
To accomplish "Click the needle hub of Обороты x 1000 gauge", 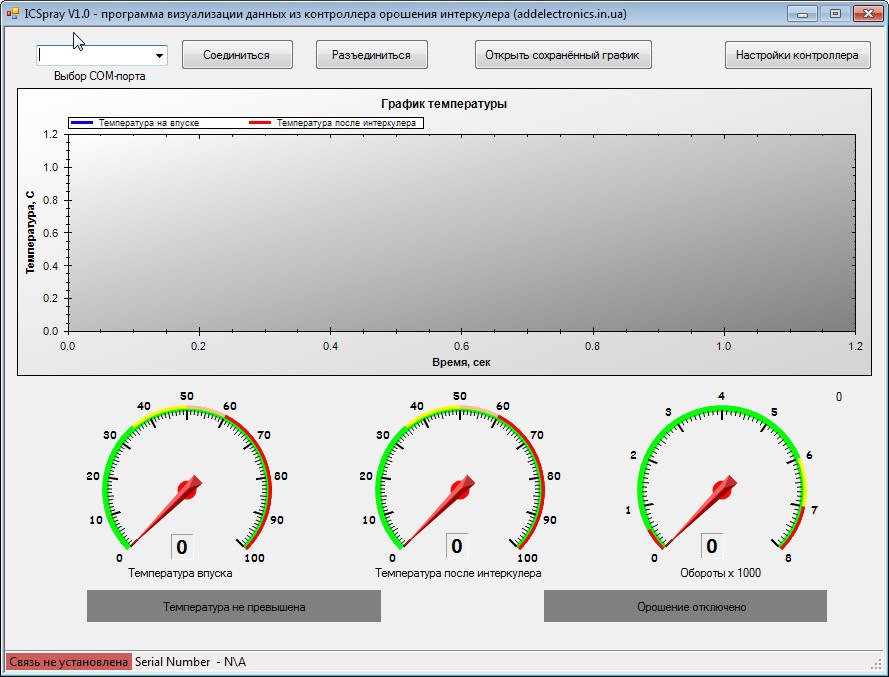I will point(722,489).
